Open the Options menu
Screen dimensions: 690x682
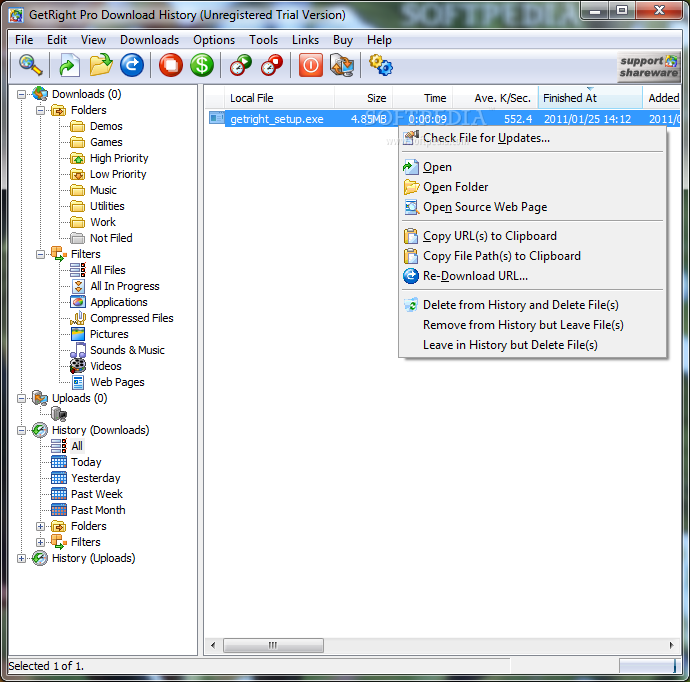(214, 40)
